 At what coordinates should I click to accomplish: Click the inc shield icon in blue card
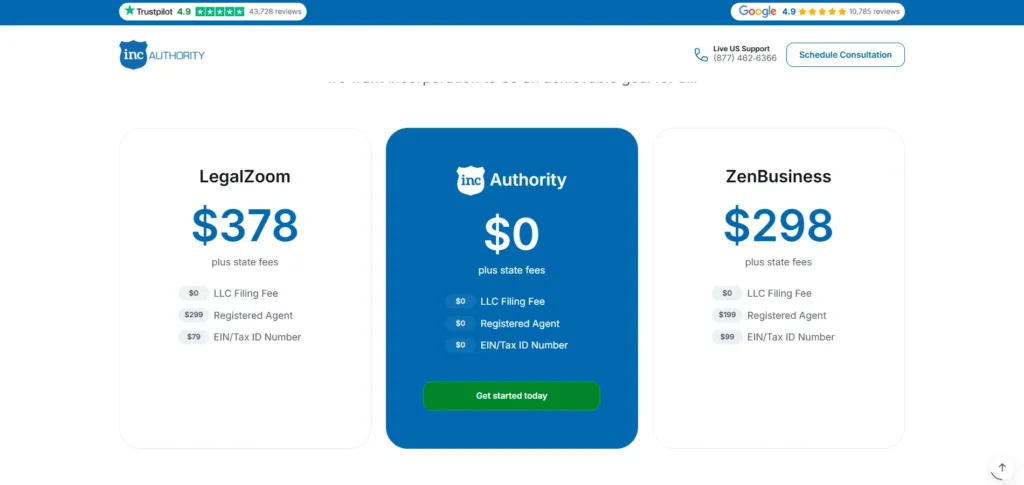coord(471,180)
